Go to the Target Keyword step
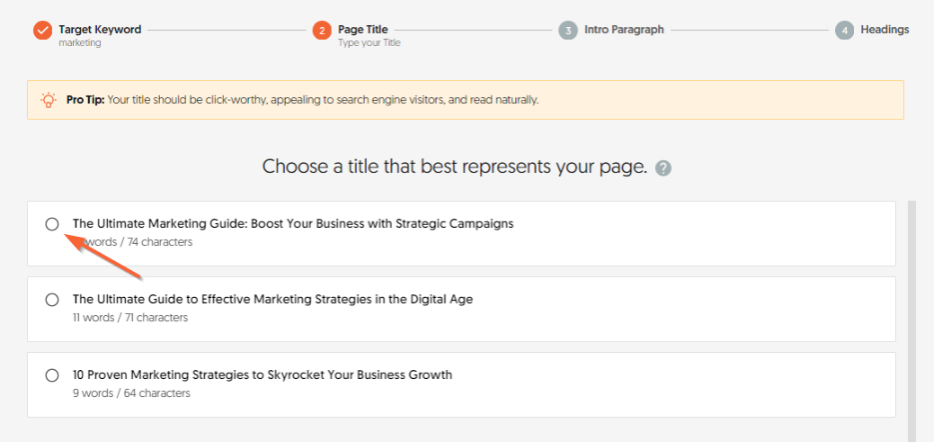936x442 pixels. [100, 29]
